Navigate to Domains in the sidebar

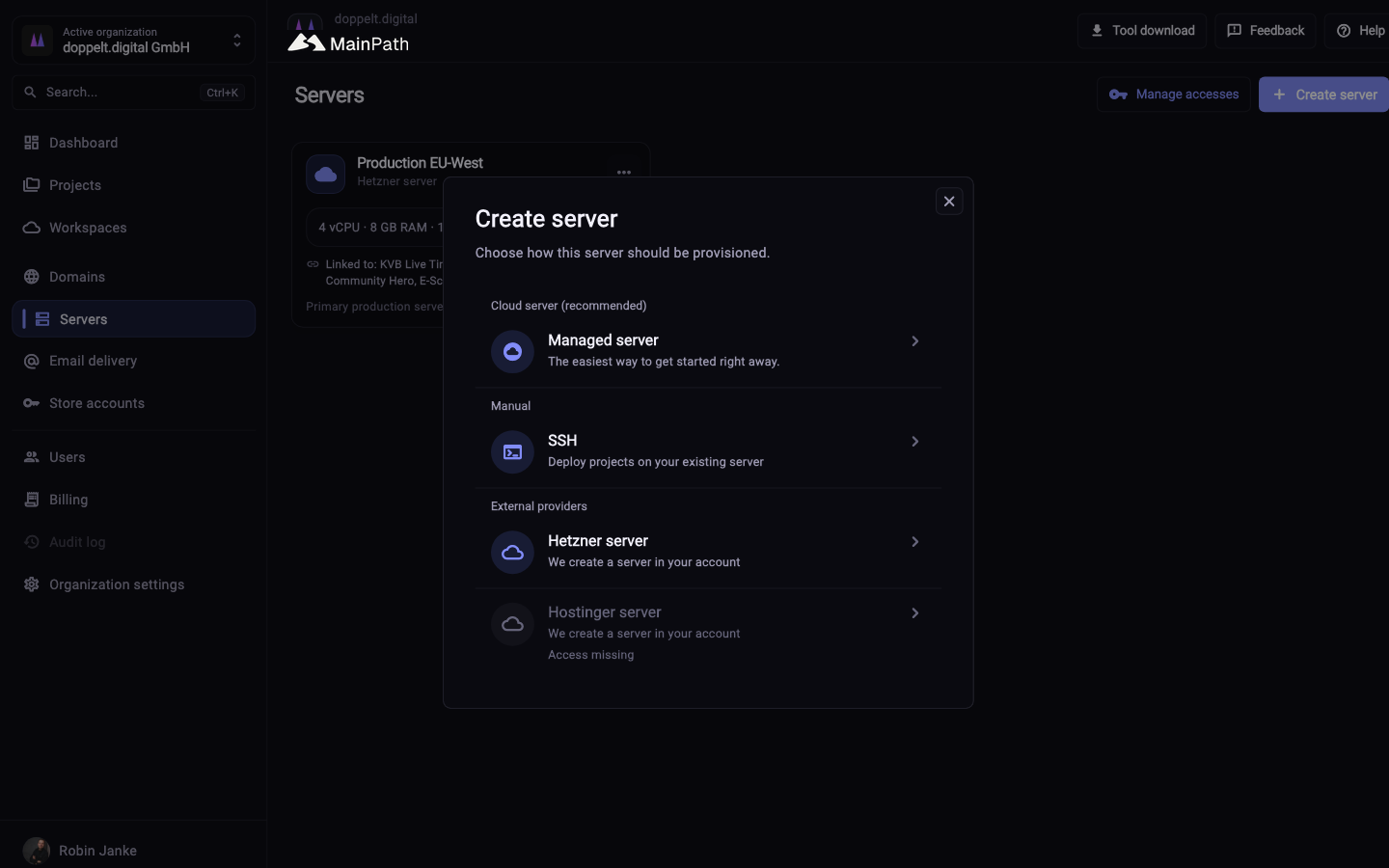(x=133, y=277)
